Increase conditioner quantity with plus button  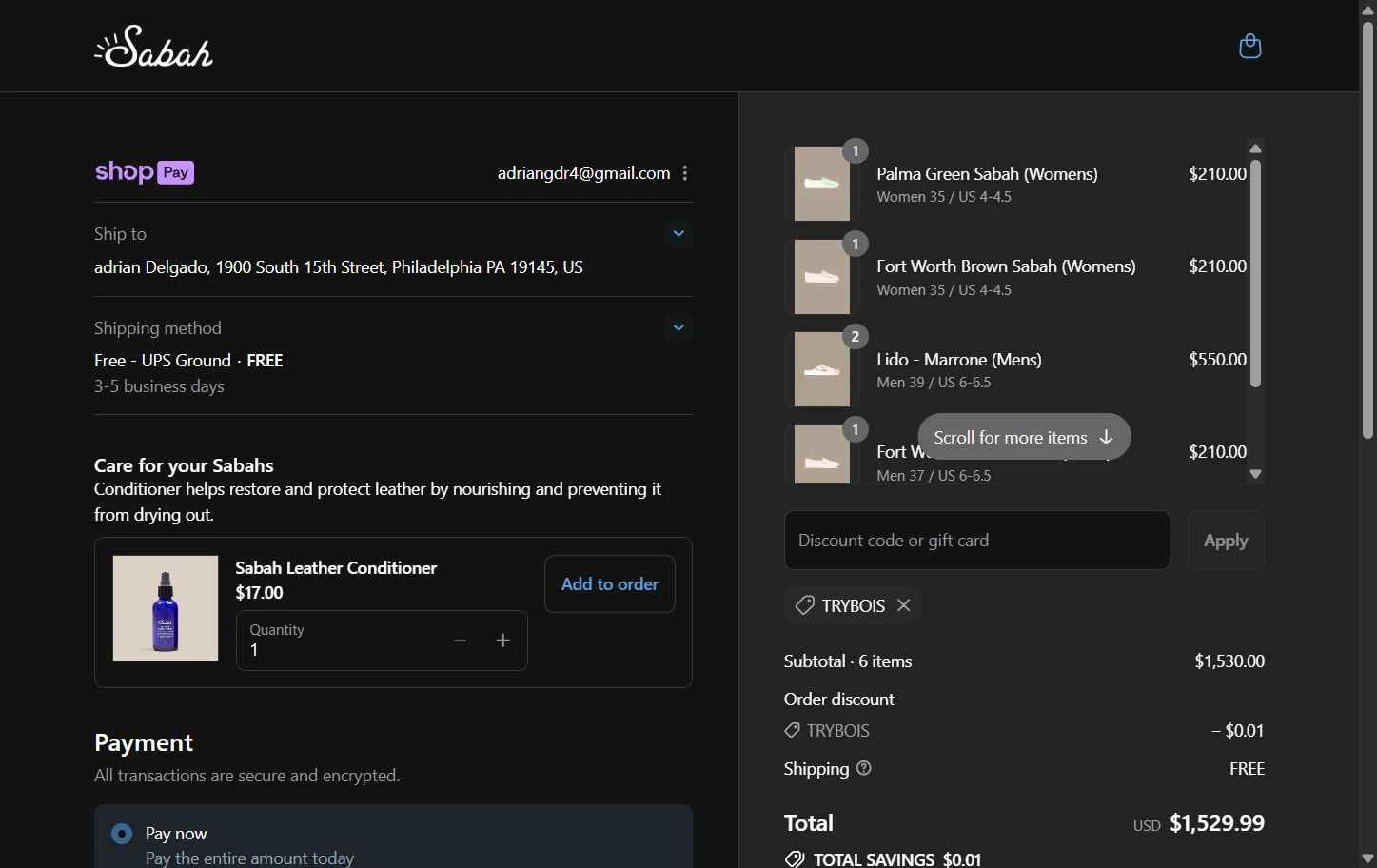503,641
